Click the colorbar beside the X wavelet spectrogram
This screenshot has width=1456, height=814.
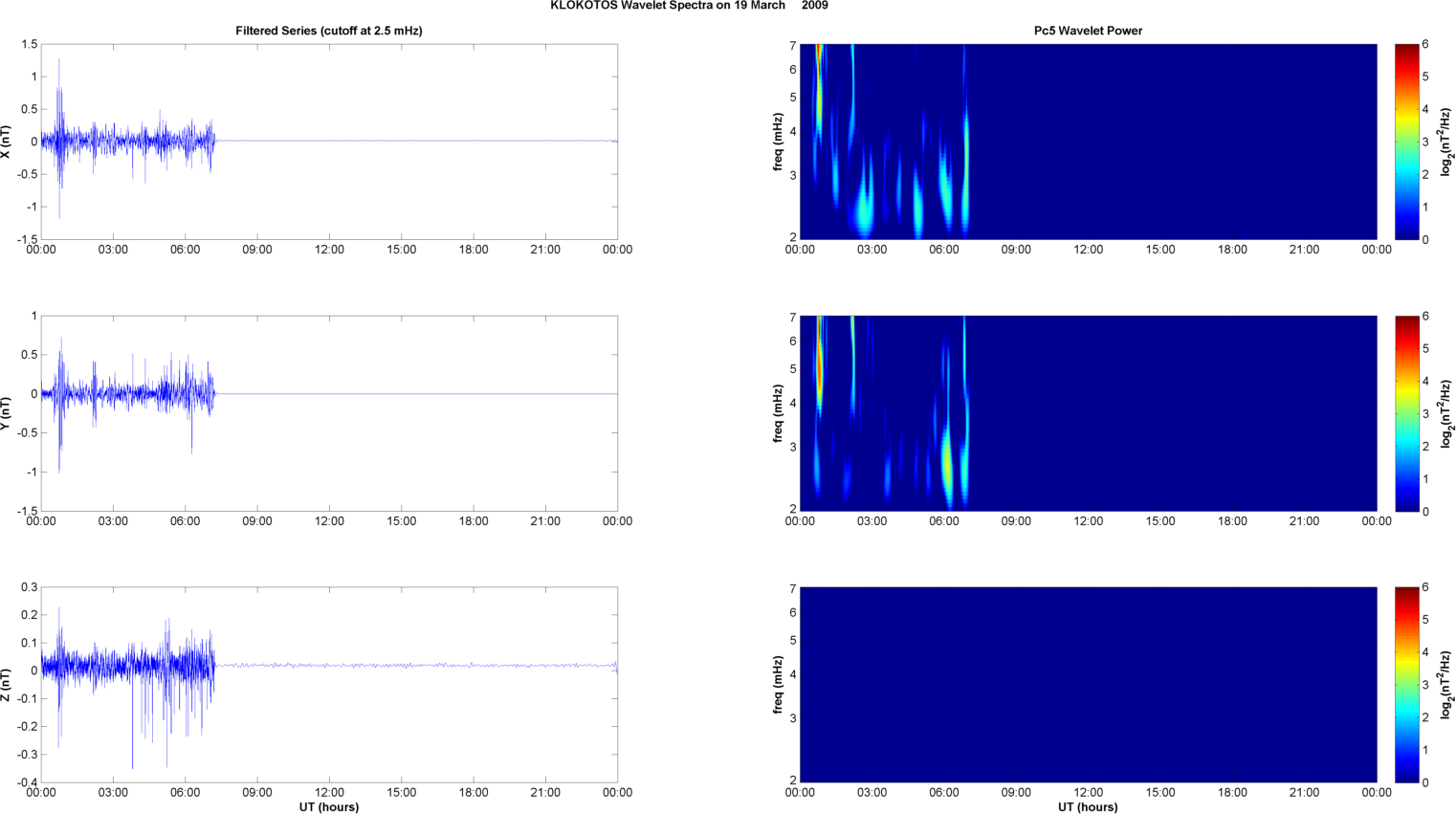tap(1406, 142)
